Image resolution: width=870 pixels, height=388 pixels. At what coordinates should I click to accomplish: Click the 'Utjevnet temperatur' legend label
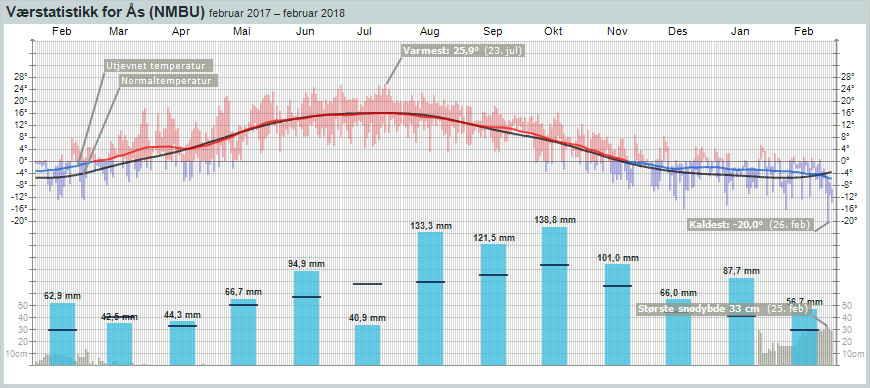tap(159, 65)
